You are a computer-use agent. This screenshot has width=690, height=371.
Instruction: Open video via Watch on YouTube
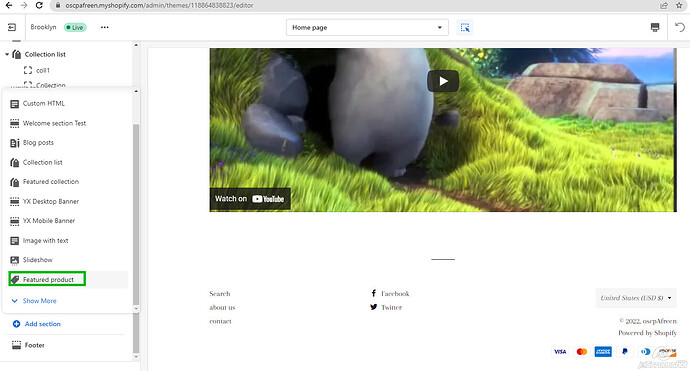pyautogui.click(x=250, y=199)
